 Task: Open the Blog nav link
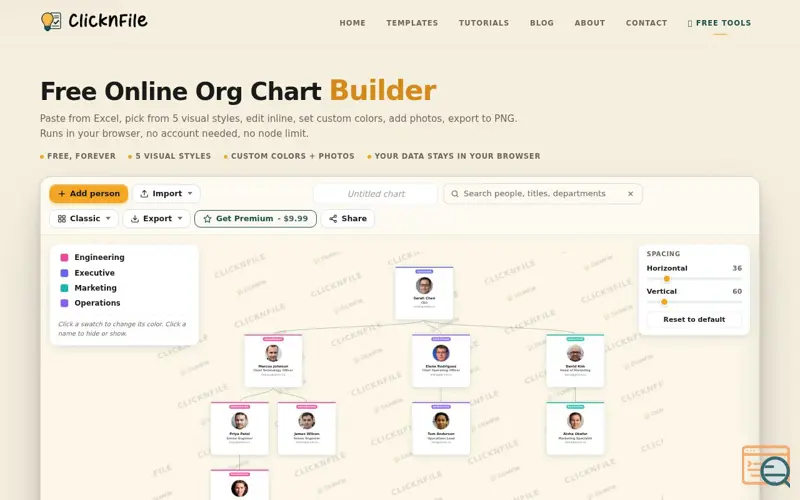542,23
